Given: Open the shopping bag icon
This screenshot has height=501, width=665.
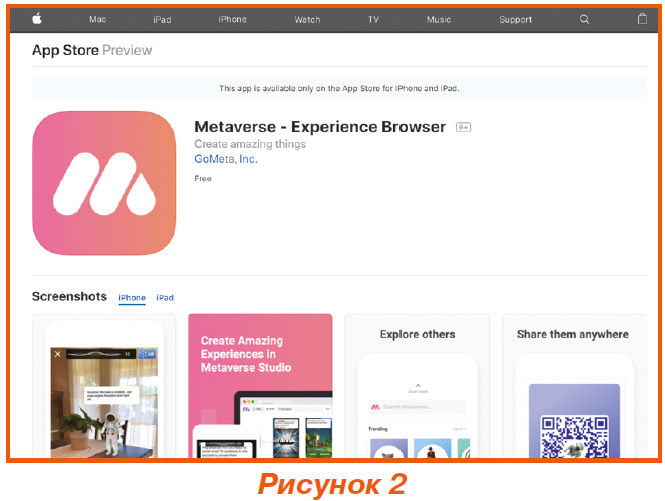Looking at the screenshot, I should tap(642, 18).
